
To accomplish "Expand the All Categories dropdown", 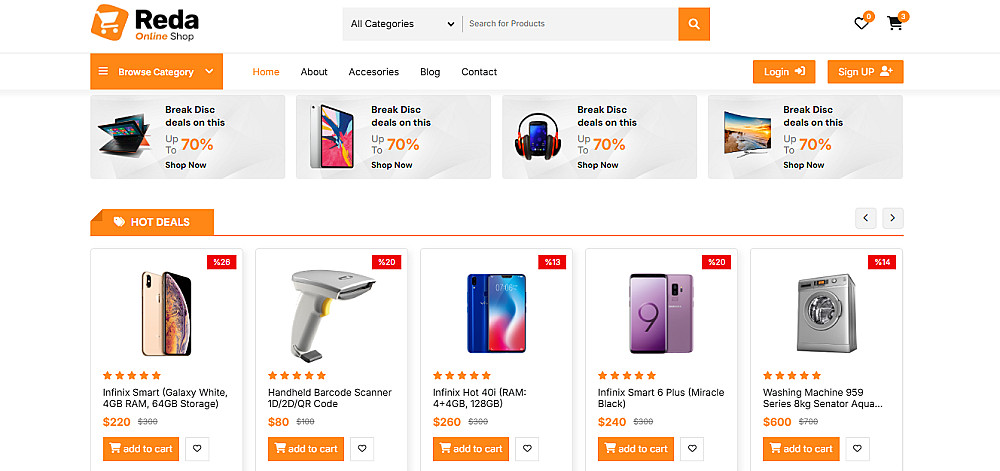I will tap(402, 24).
